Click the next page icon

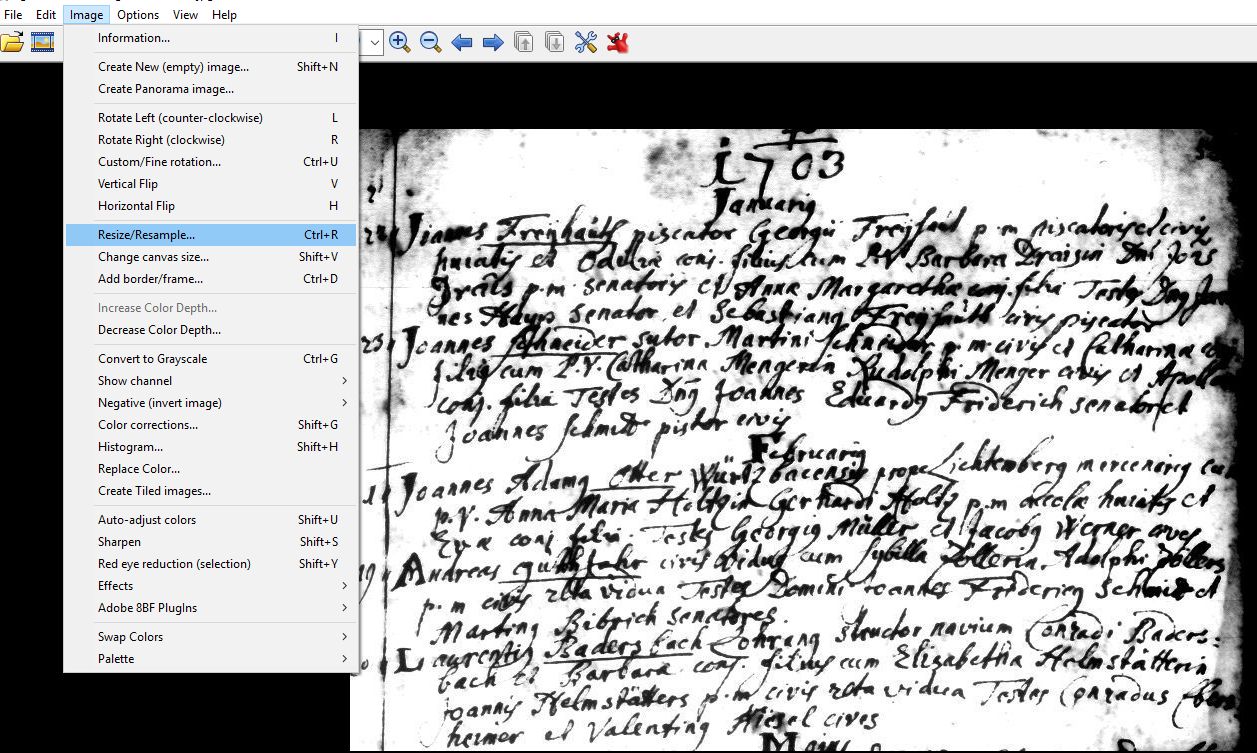coord(555,42)
